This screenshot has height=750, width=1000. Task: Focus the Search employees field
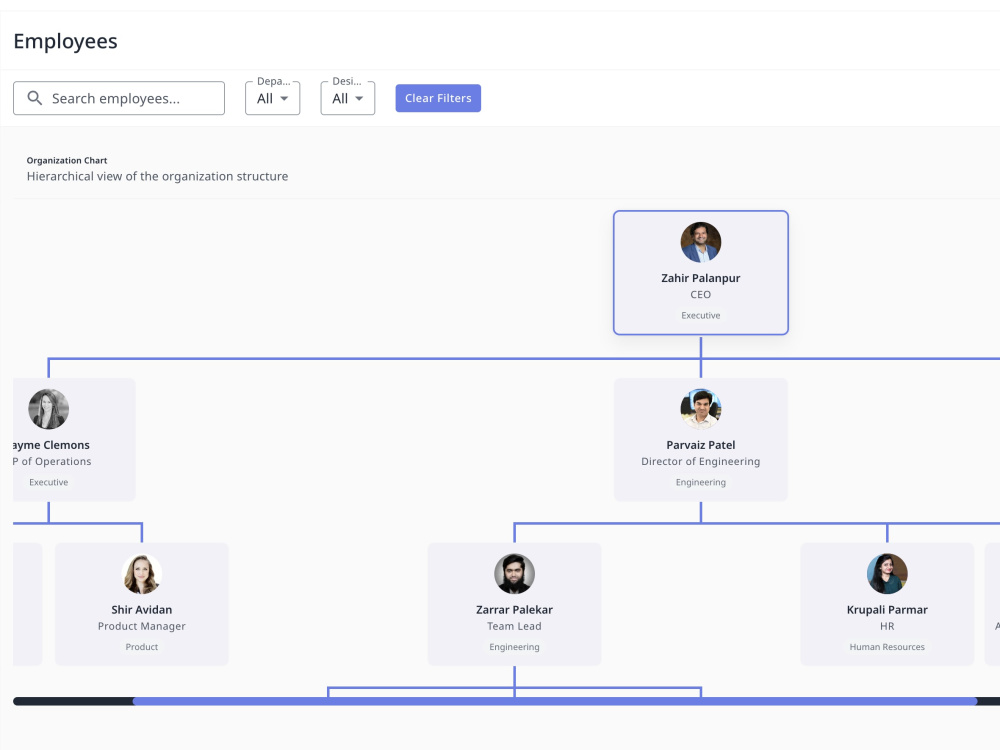[x=119, y=98]
